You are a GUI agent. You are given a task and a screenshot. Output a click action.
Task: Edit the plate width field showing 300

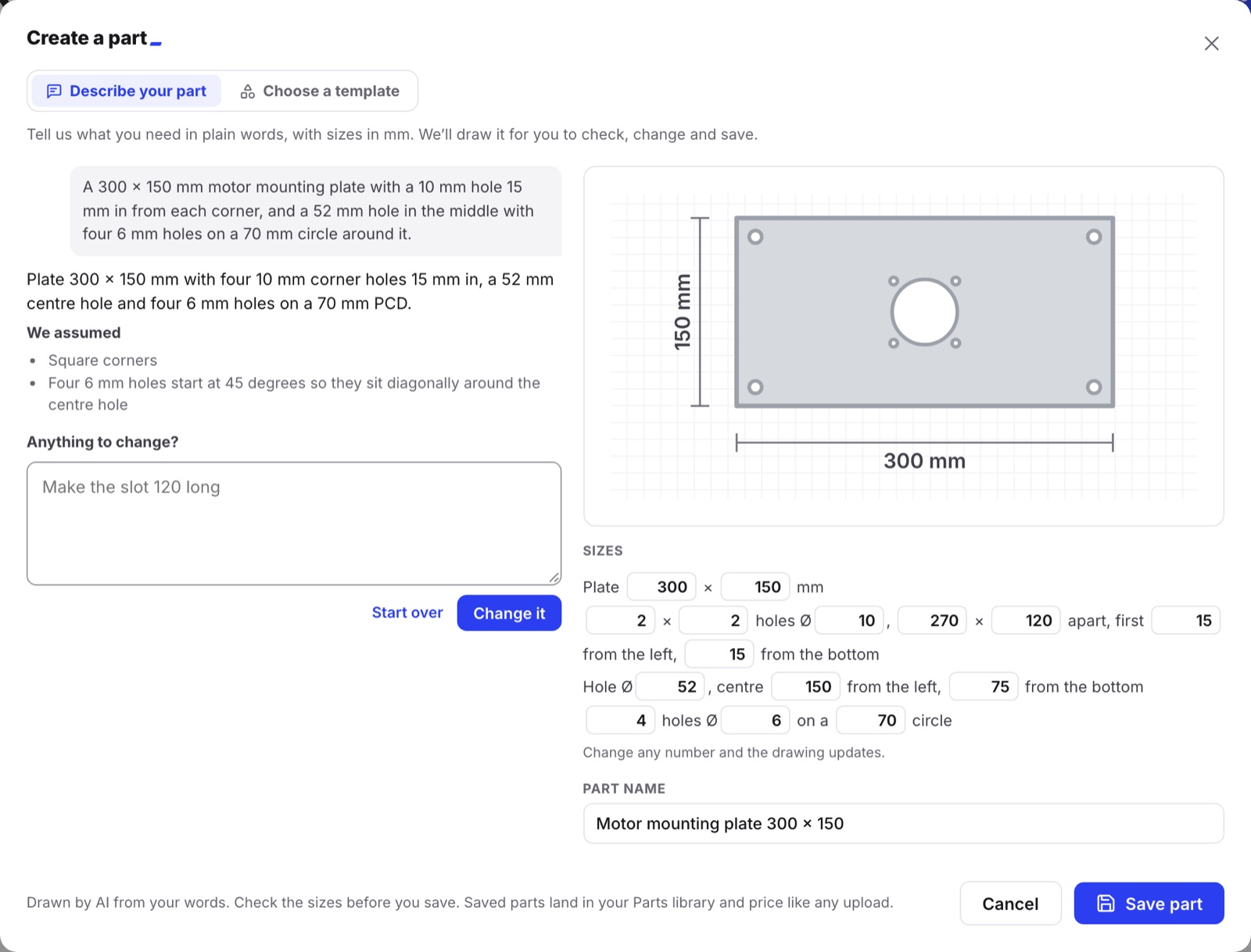[661, 587]
